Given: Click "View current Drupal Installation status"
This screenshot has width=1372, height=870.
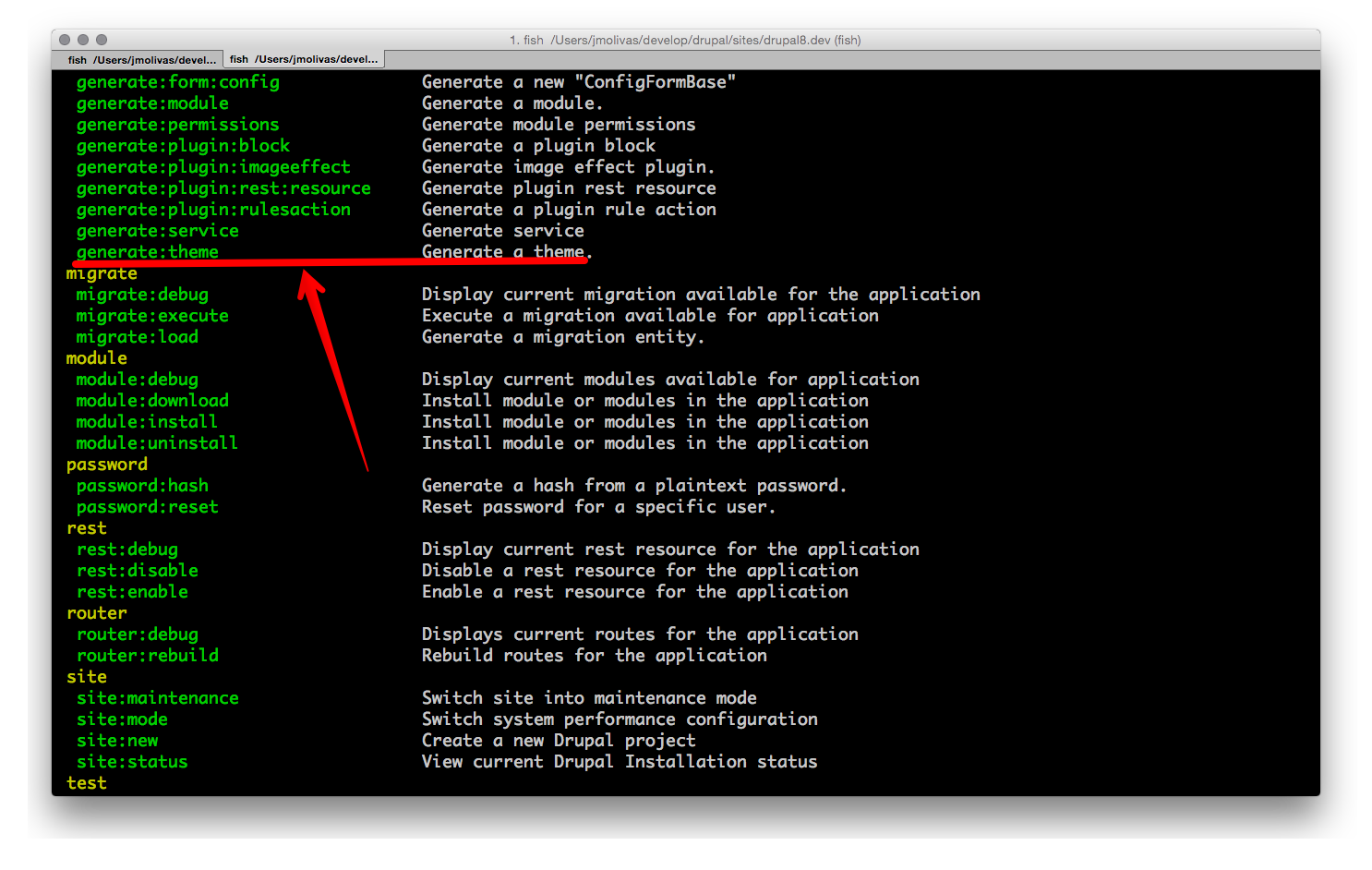Looking at the screenshot, I should point(620,762).
